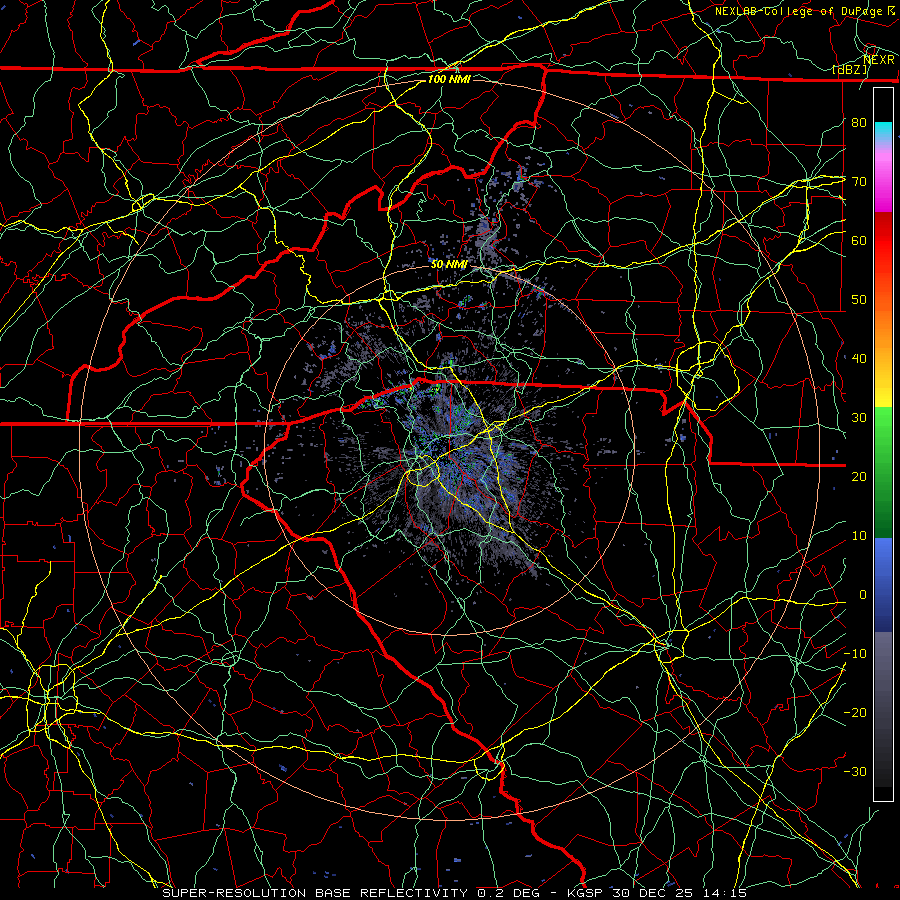Click the reflectivity color scale bar

[x=883, y=444]
